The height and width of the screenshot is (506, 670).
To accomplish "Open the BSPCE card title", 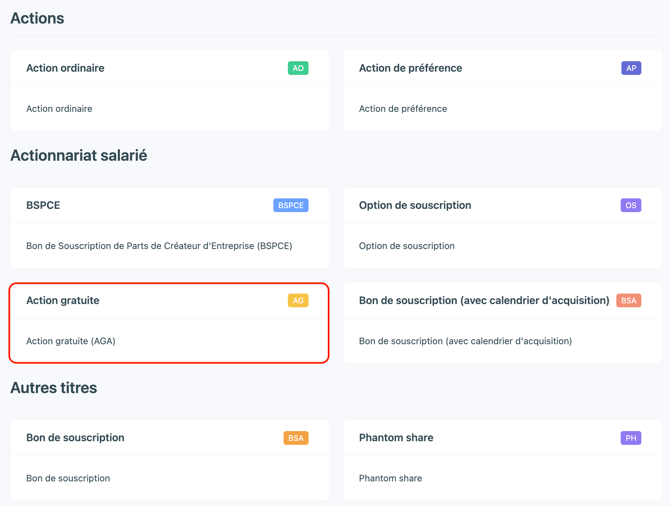I will (43, 205).
